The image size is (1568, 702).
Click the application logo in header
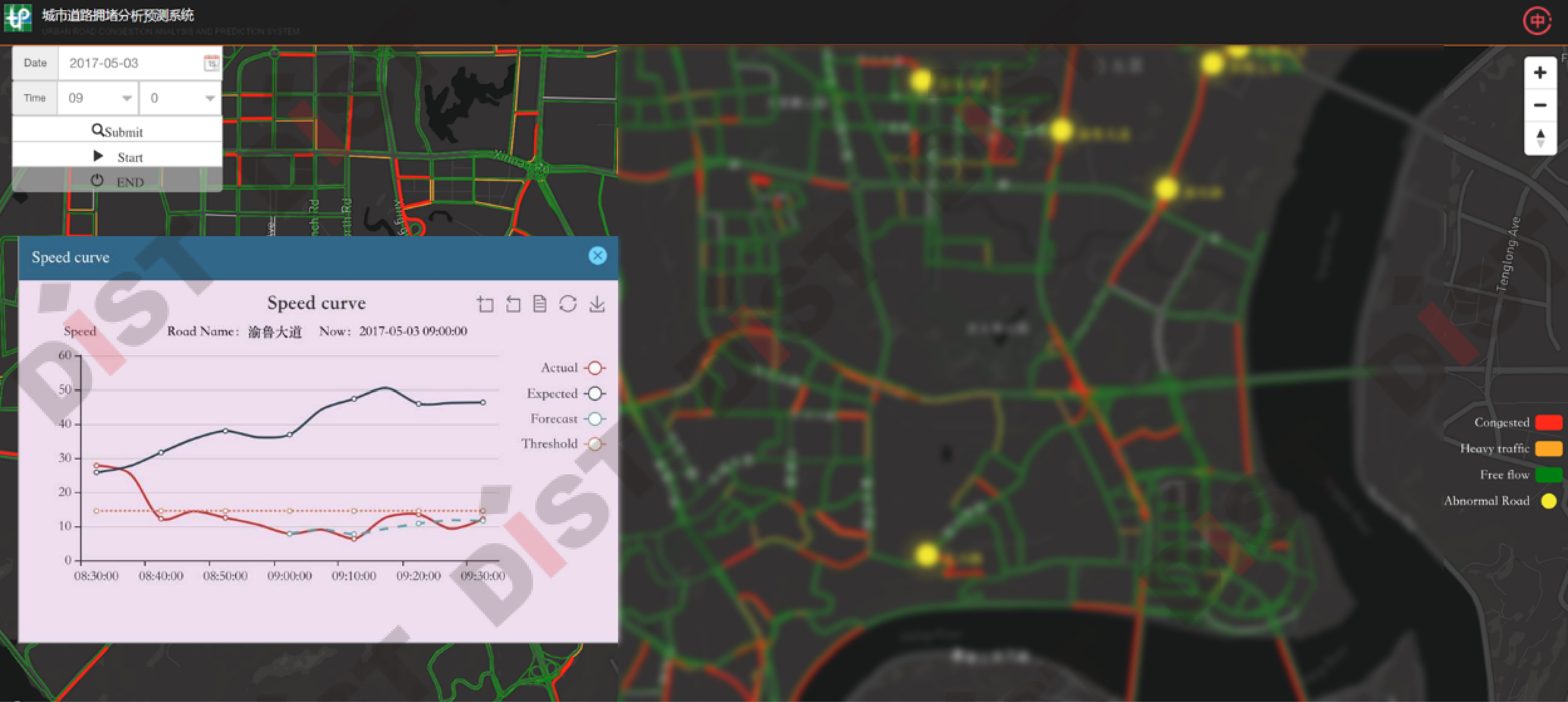pos(18,18)
